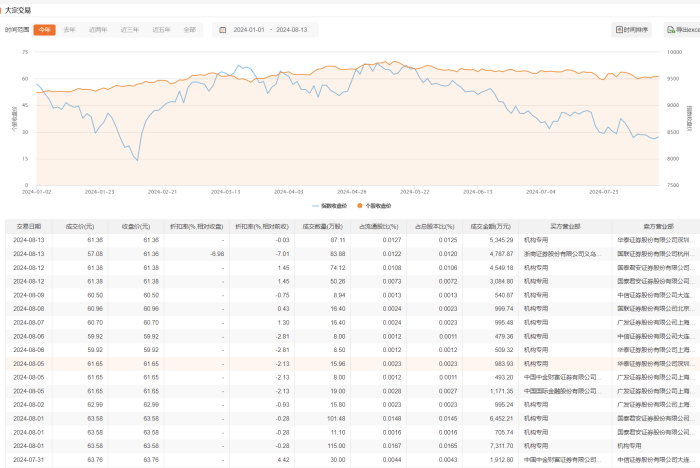The width and height of the screenshot is (700, 468).
Task: Select the 2024-08-05 highlighted table row date
Action: (x=28, y=363)
